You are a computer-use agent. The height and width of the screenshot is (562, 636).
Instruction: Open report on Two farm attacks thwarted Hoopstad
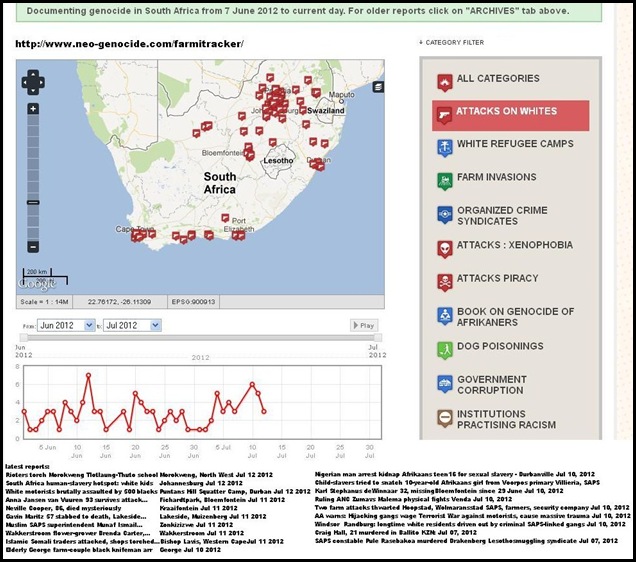pos(472,507)
